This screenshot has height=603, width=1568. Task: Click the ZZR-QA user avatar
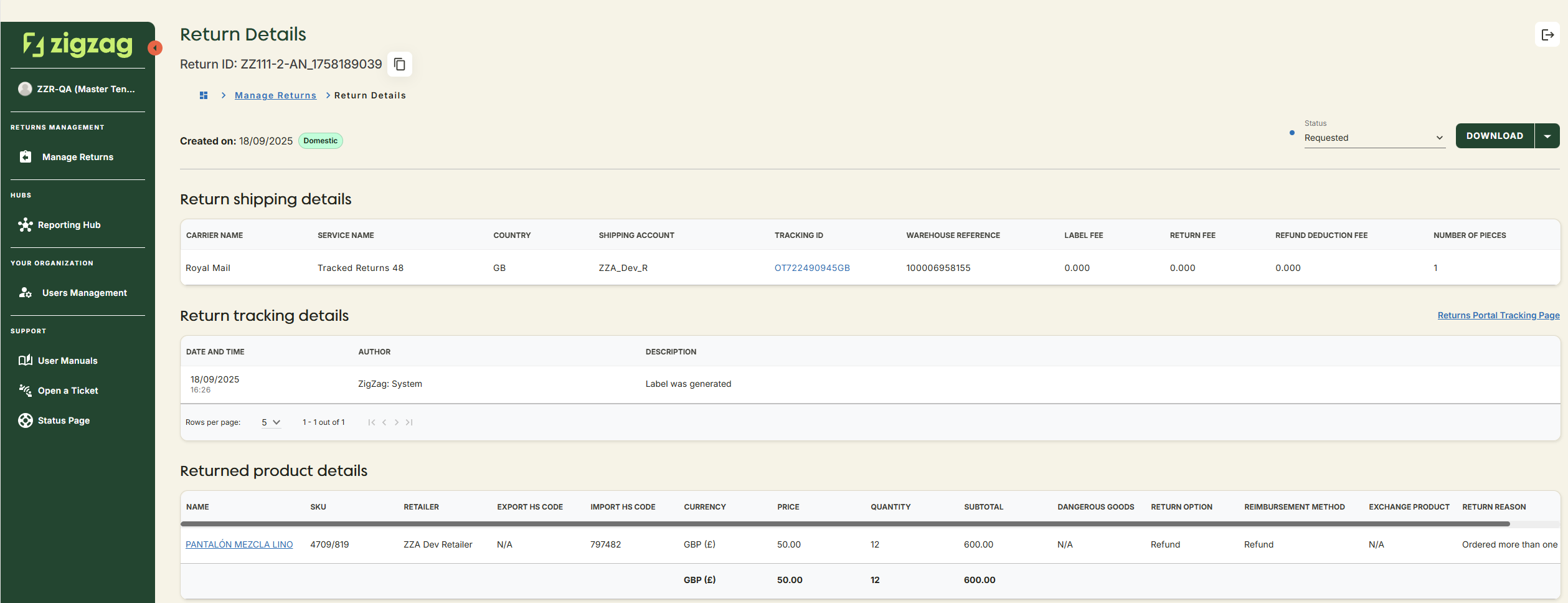25,89
